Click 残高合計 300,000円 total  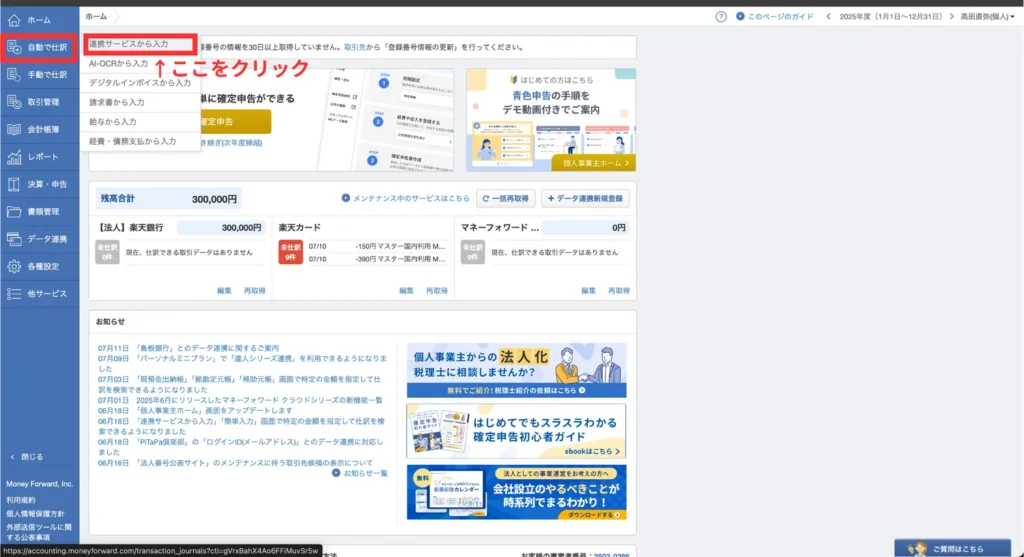168,199
